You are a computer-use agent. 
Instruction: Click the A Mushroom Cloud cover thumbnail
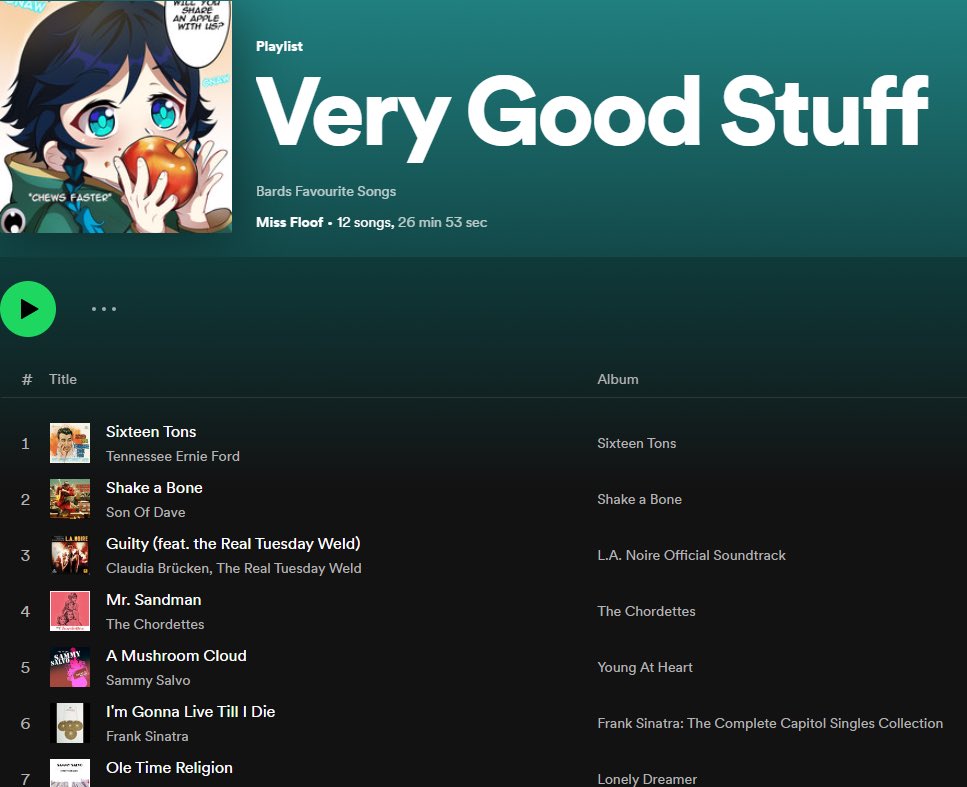(x=70, y=667)
